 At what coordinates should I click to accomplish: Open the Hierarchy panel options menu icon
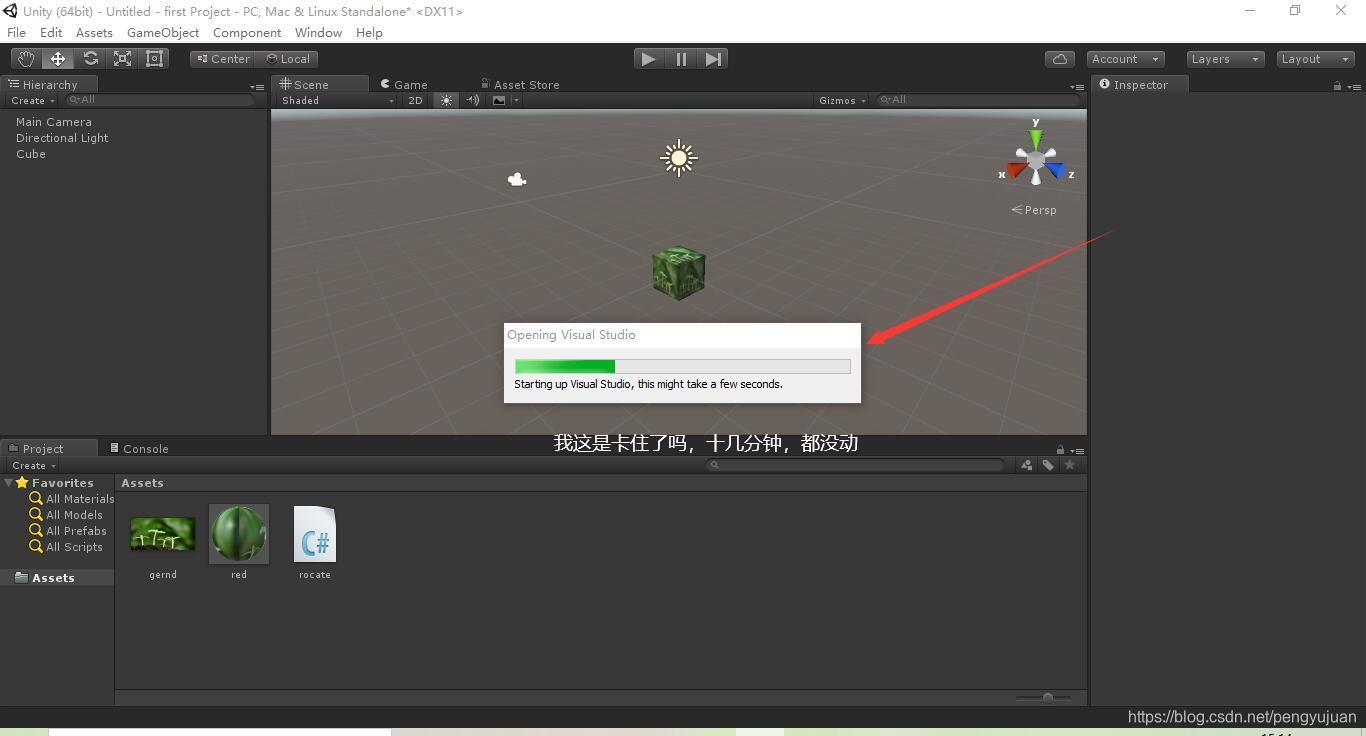257,87
